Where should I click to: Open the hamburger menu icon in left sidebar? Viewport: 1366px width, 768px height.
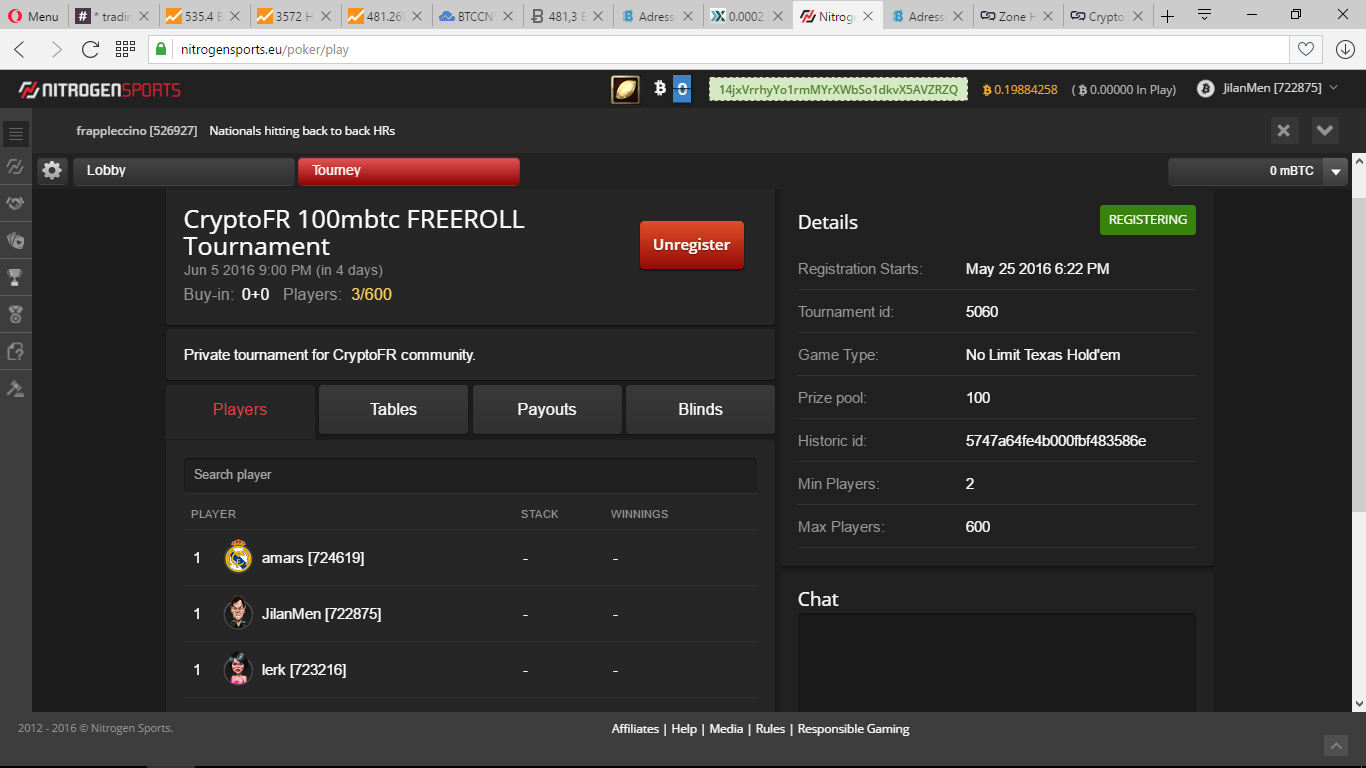(15, 133)
